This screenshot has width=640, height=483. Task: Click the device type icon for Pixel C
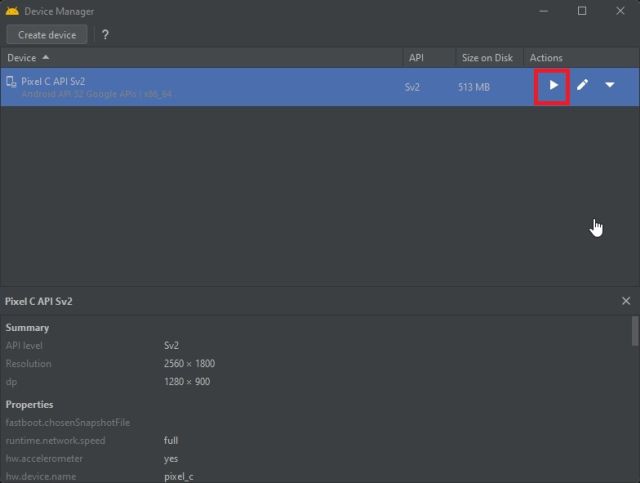click(x=11, y=82)
